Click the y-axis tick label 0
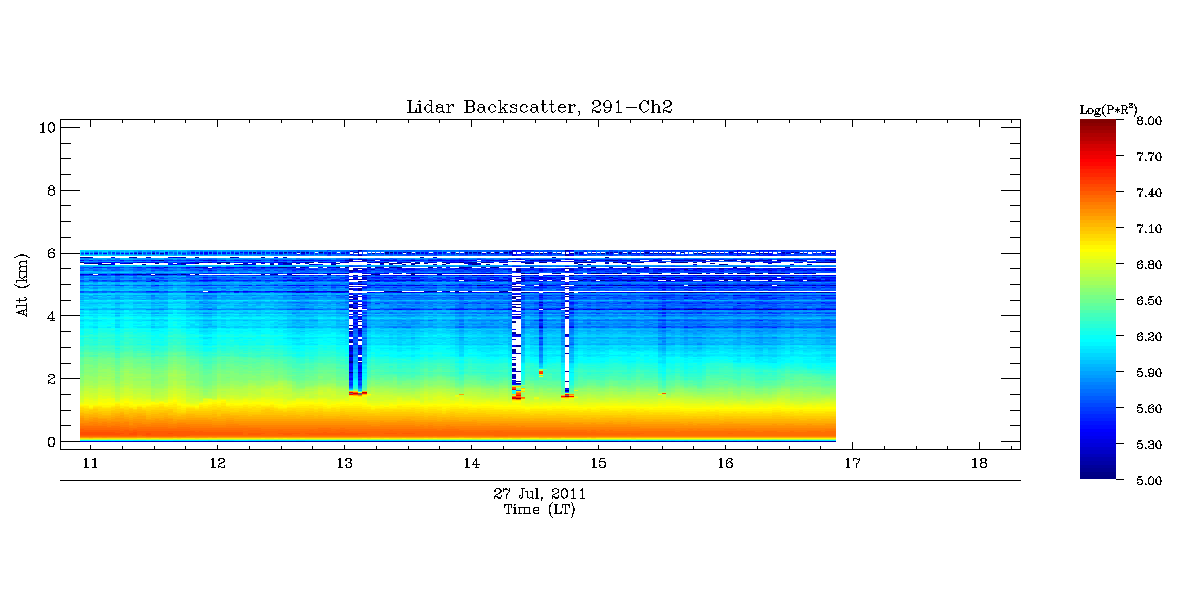 click(49, 441)
